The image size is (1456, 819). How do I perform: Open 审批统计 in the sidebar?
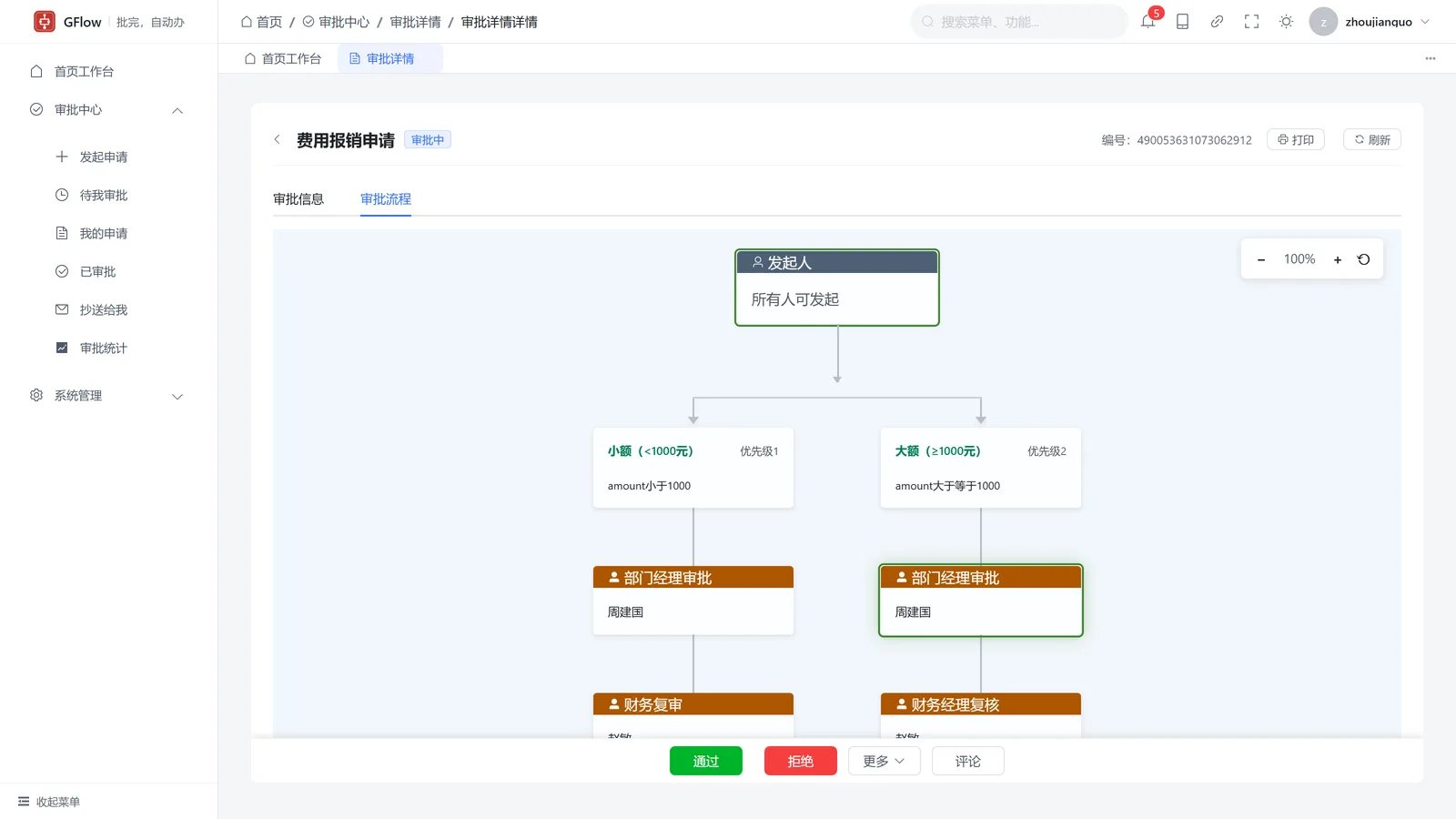109,348
